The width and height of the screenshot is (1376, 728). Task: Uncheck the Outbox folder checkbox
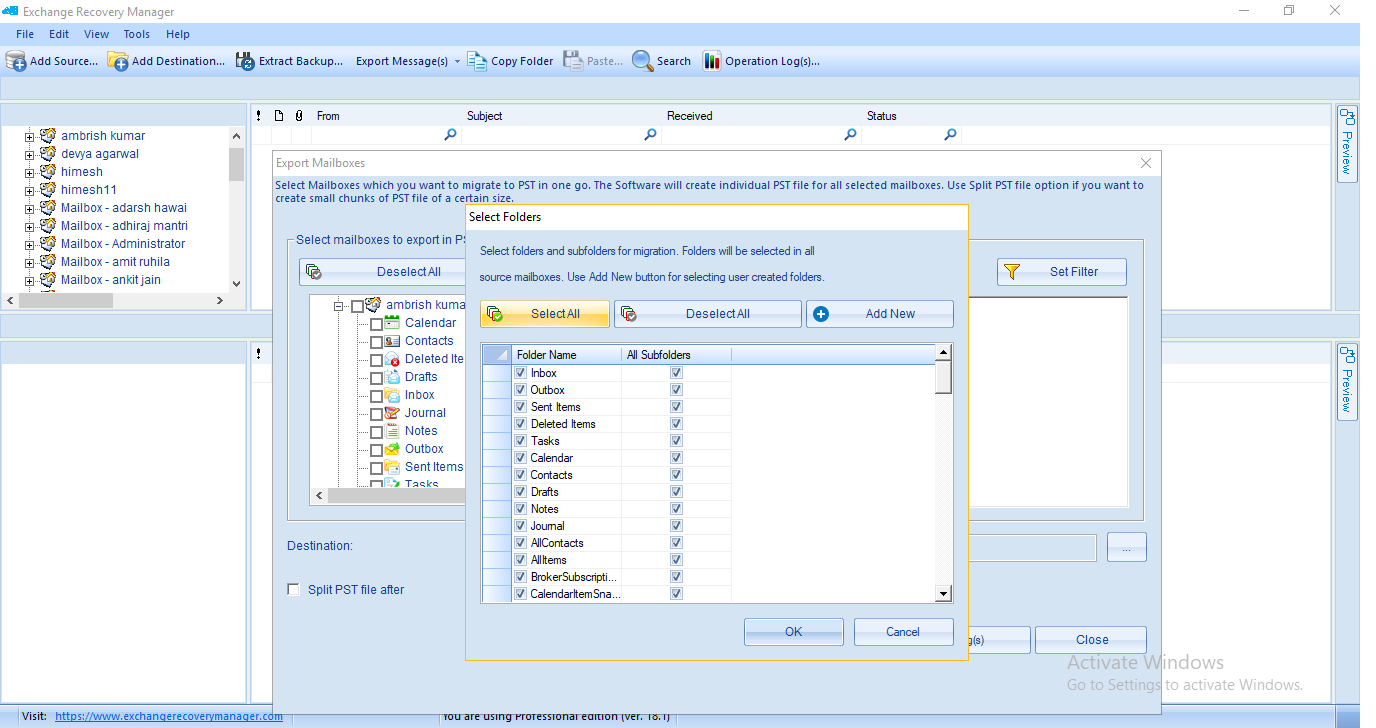tap(520, 390)
